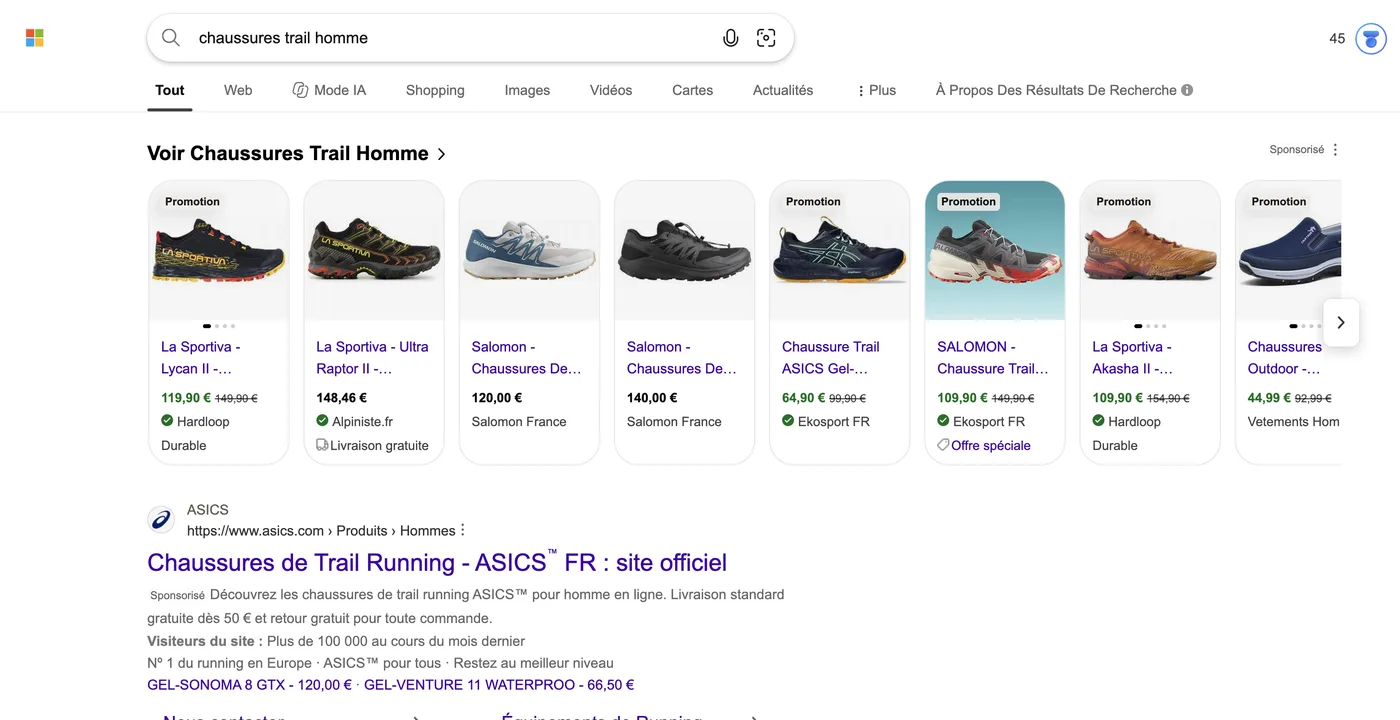This screenshot has height=720, width=1400.
Task: Click the 120,00 € Salomon price
Action: tap(497, 398)
